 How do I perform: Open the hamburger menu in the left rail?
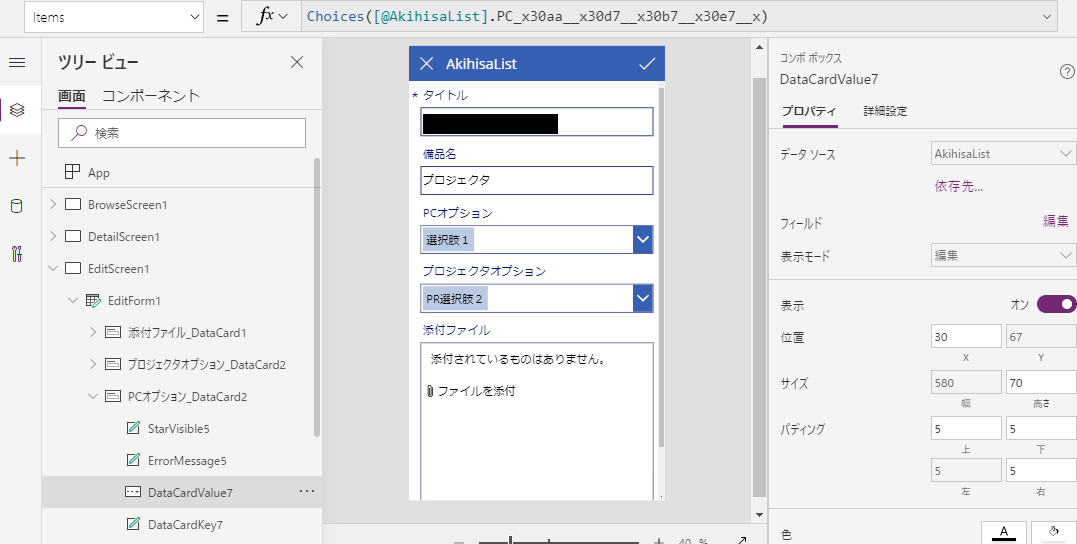(x=17, y=63)
